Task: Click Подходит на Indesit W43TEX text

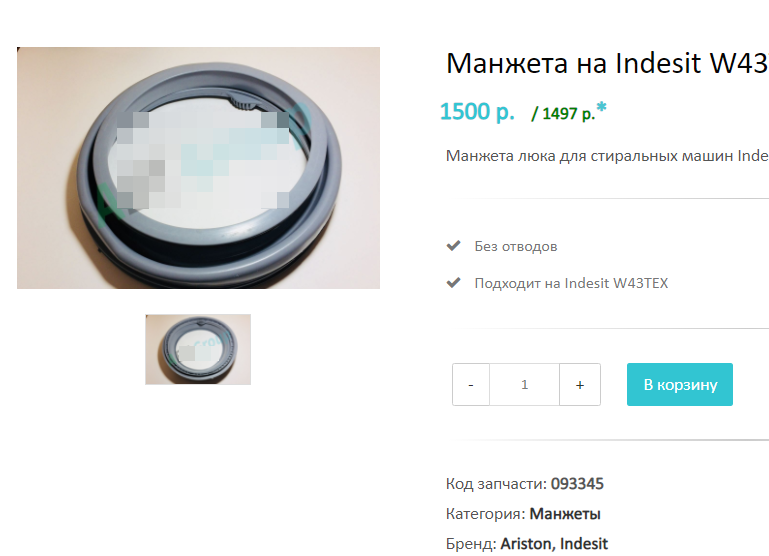Action: (571, 283)
